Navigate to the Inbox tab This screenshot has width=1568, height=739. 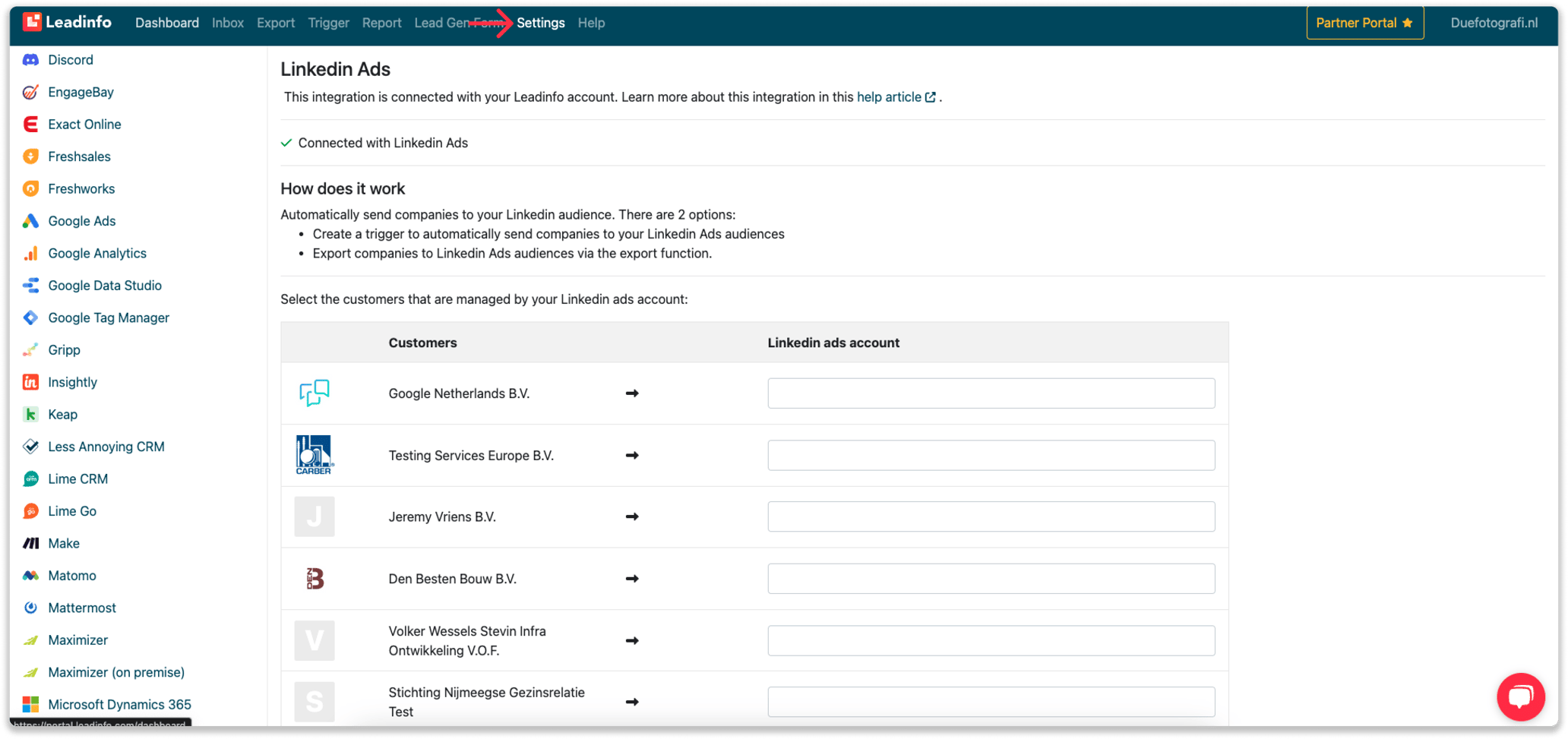227,22
